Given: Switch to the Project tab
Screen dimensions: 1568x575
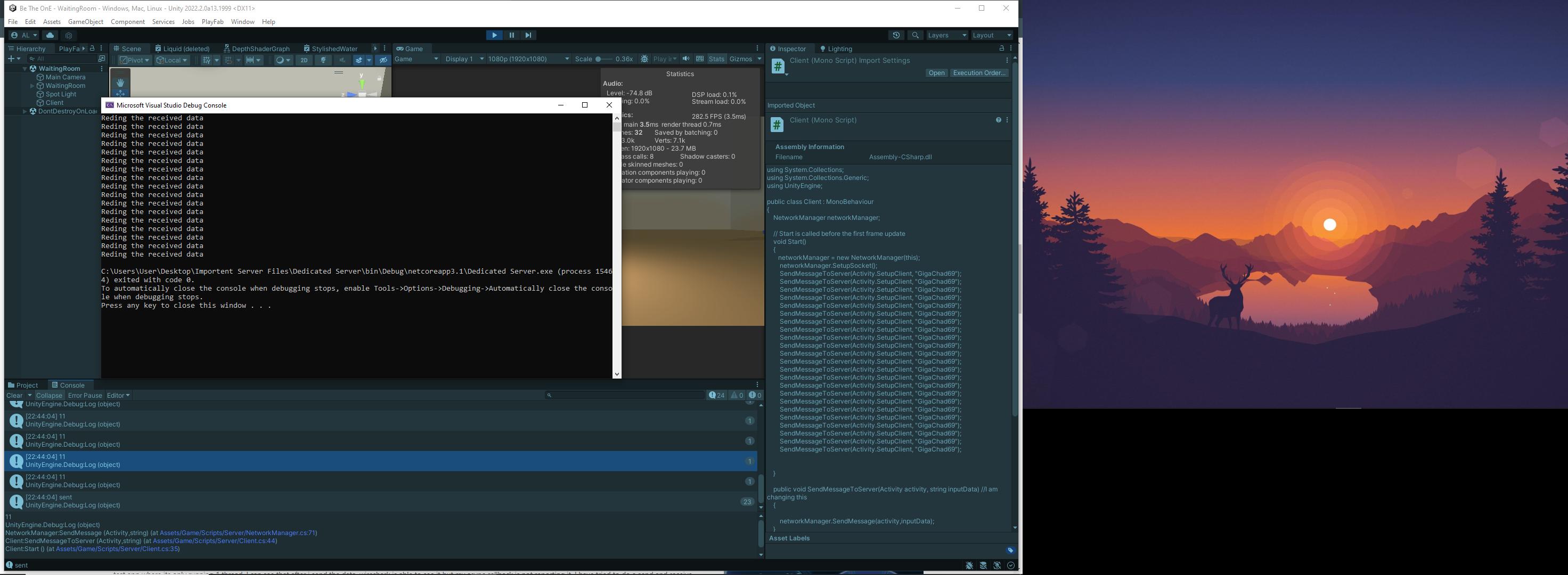Looking at the screenshot, I should click(23, 385).
